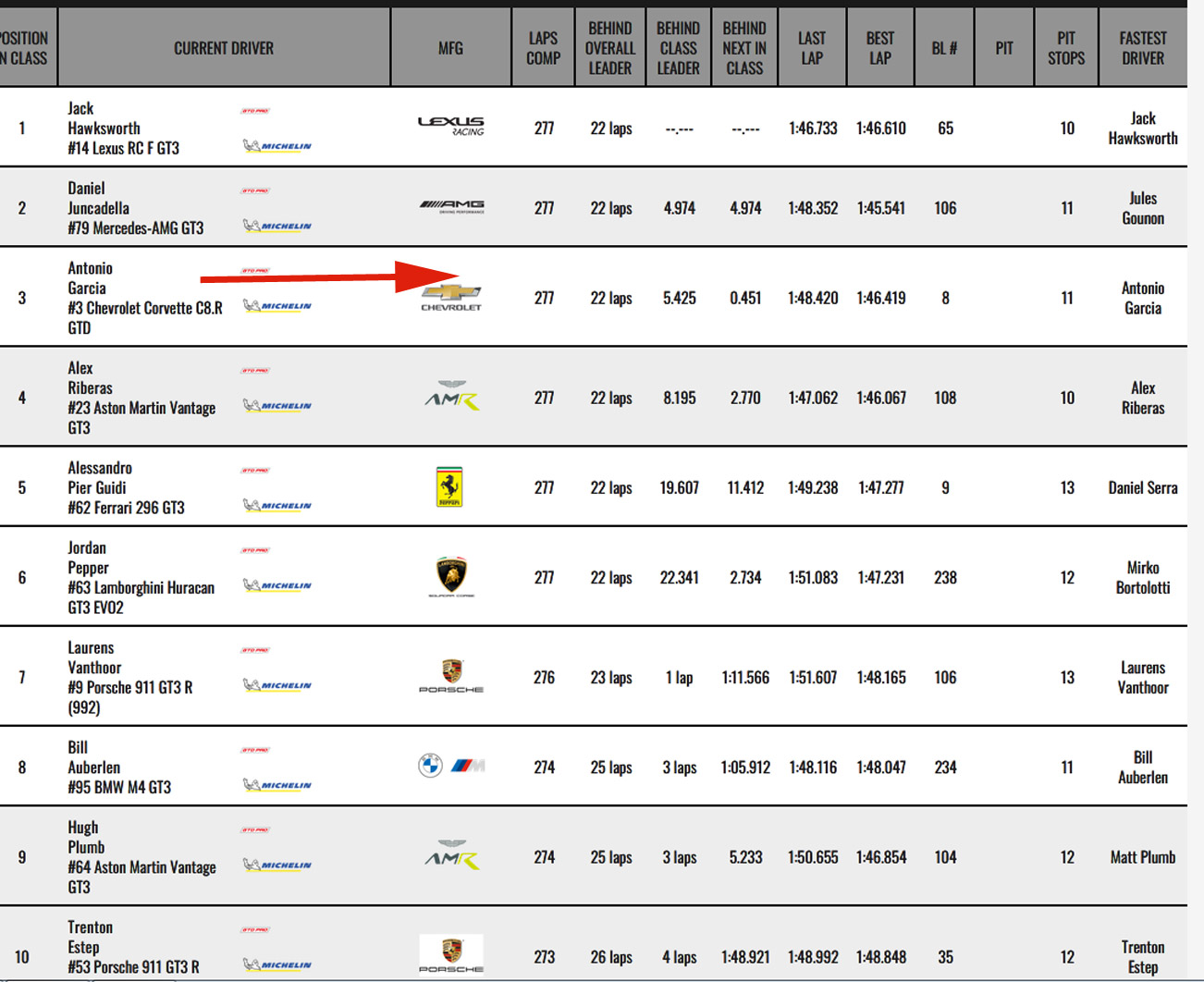Image resolution: width=1204 pixels, height=982 pixels.
Task: Sort by Best Lap column header
Action: tap(879, 48)
